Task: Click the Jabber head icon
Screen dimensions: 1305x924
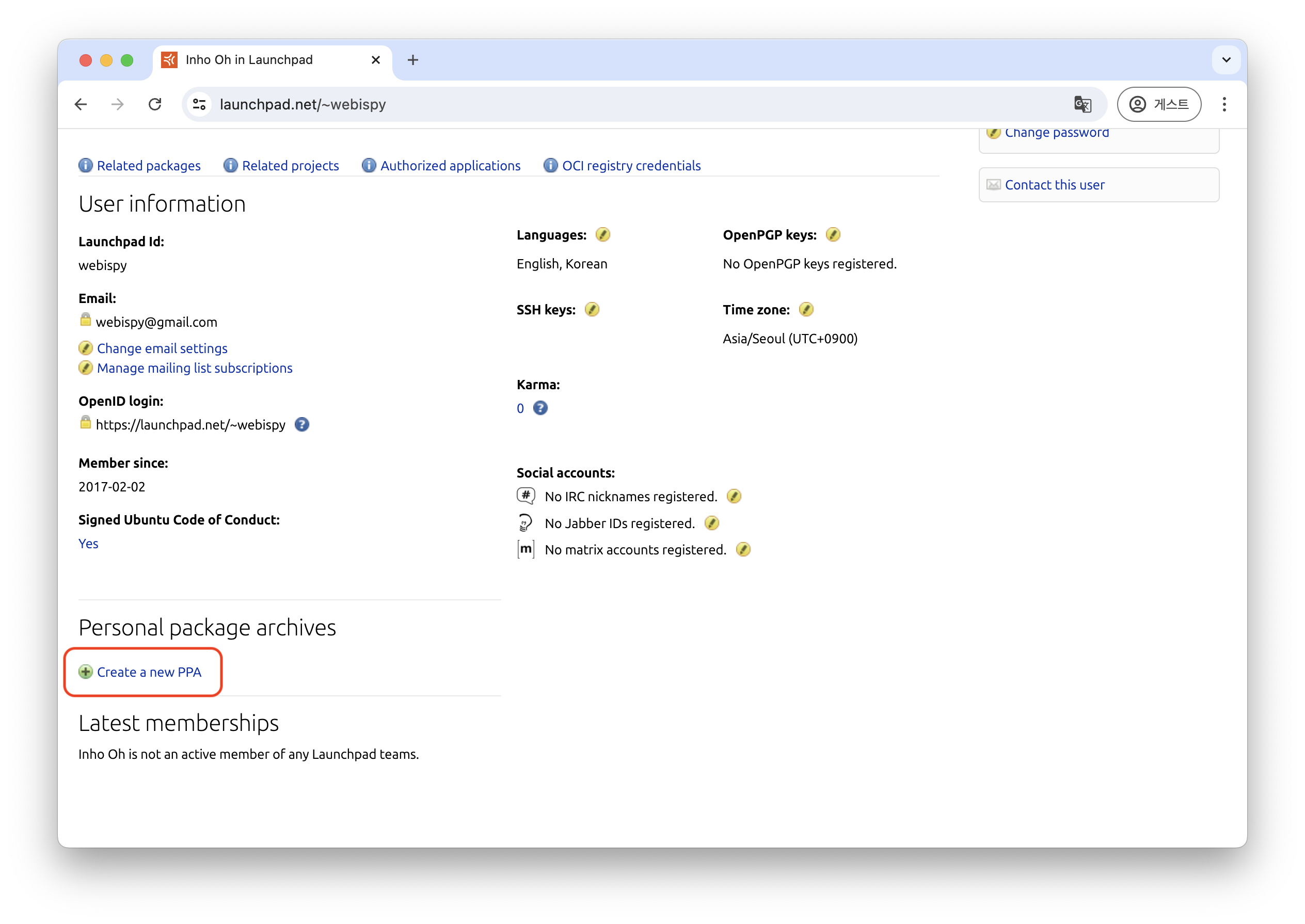Action: [526, 523]
